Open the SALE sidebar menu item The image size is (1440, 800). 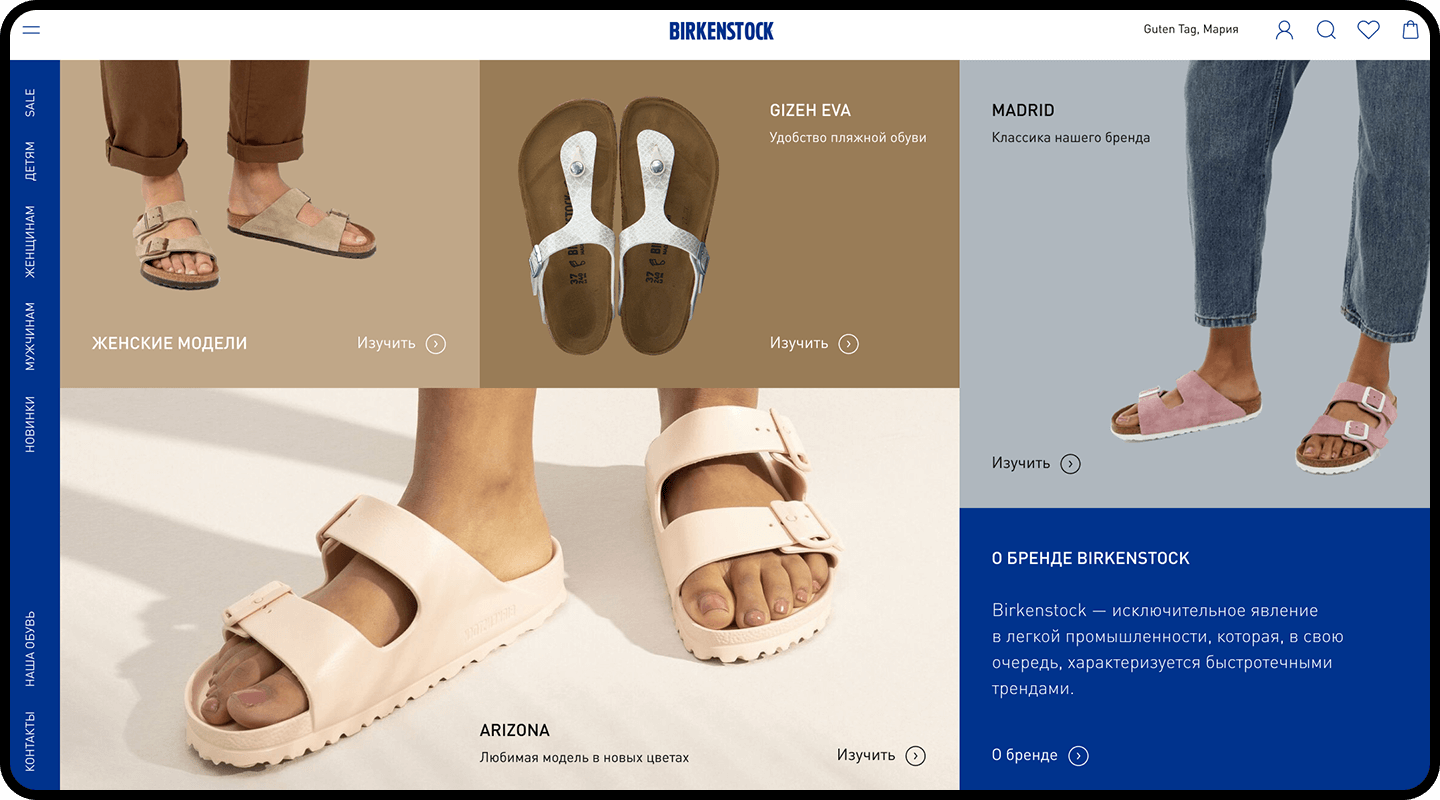(x=30, y=103)
